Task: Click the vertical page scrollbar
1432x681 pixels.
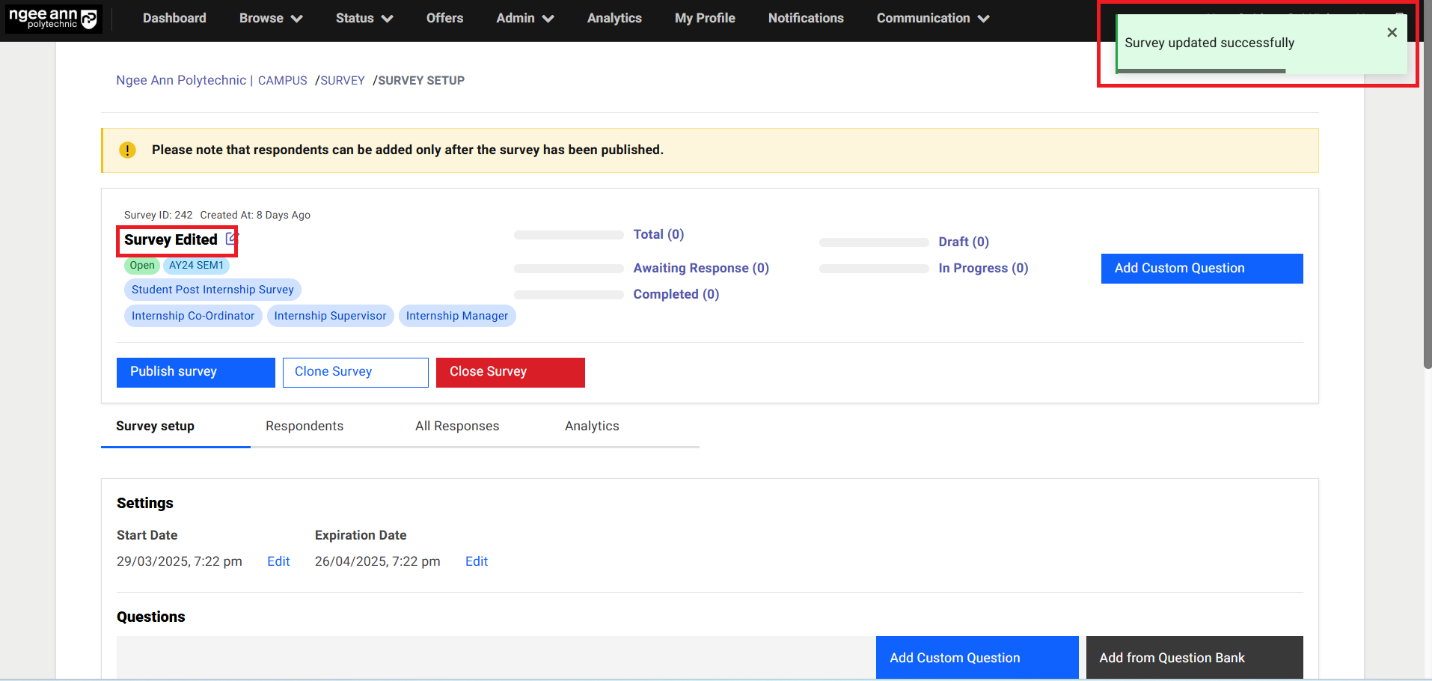Action: [1425, 200]
